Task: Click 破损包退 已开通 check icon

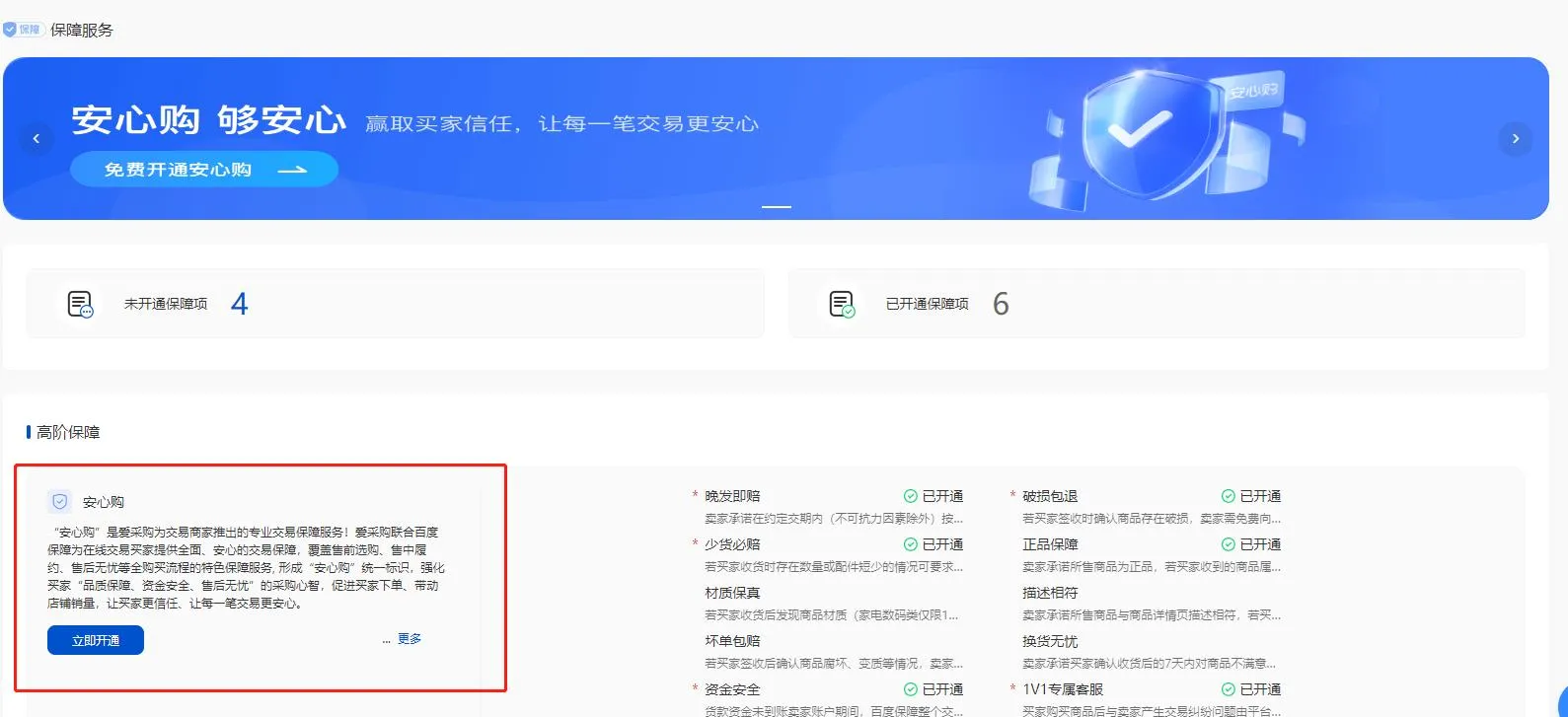Action: [1229, 496]
